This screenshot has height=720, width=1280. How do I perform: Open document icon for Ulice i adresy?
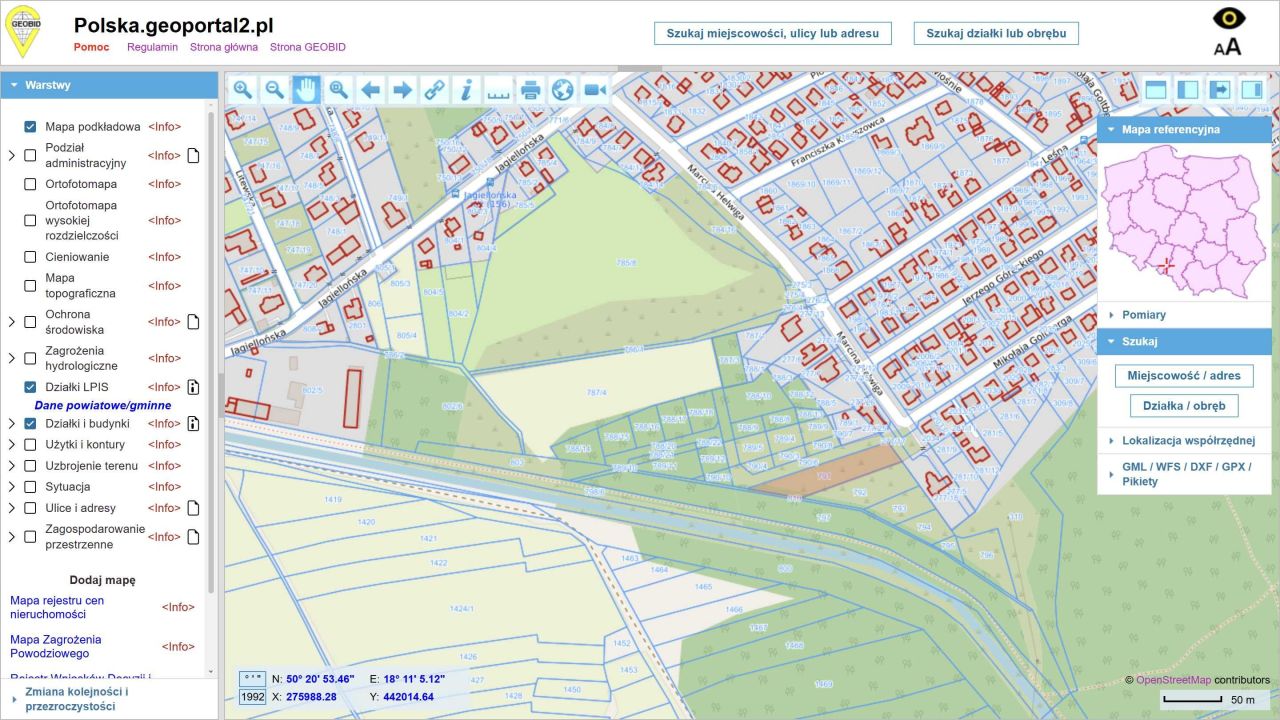(193, 508)
